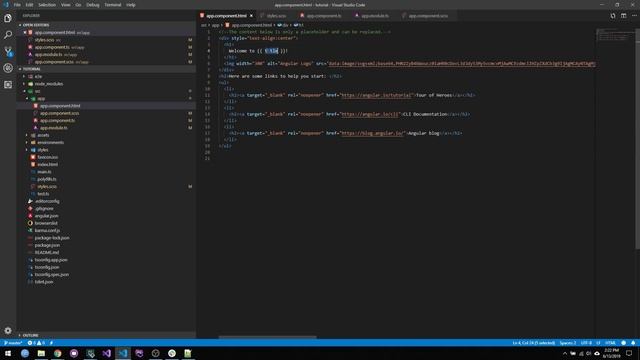Open Windows Start menu
Viewport: 640px width, 360px height.
[x=8, y=353]
